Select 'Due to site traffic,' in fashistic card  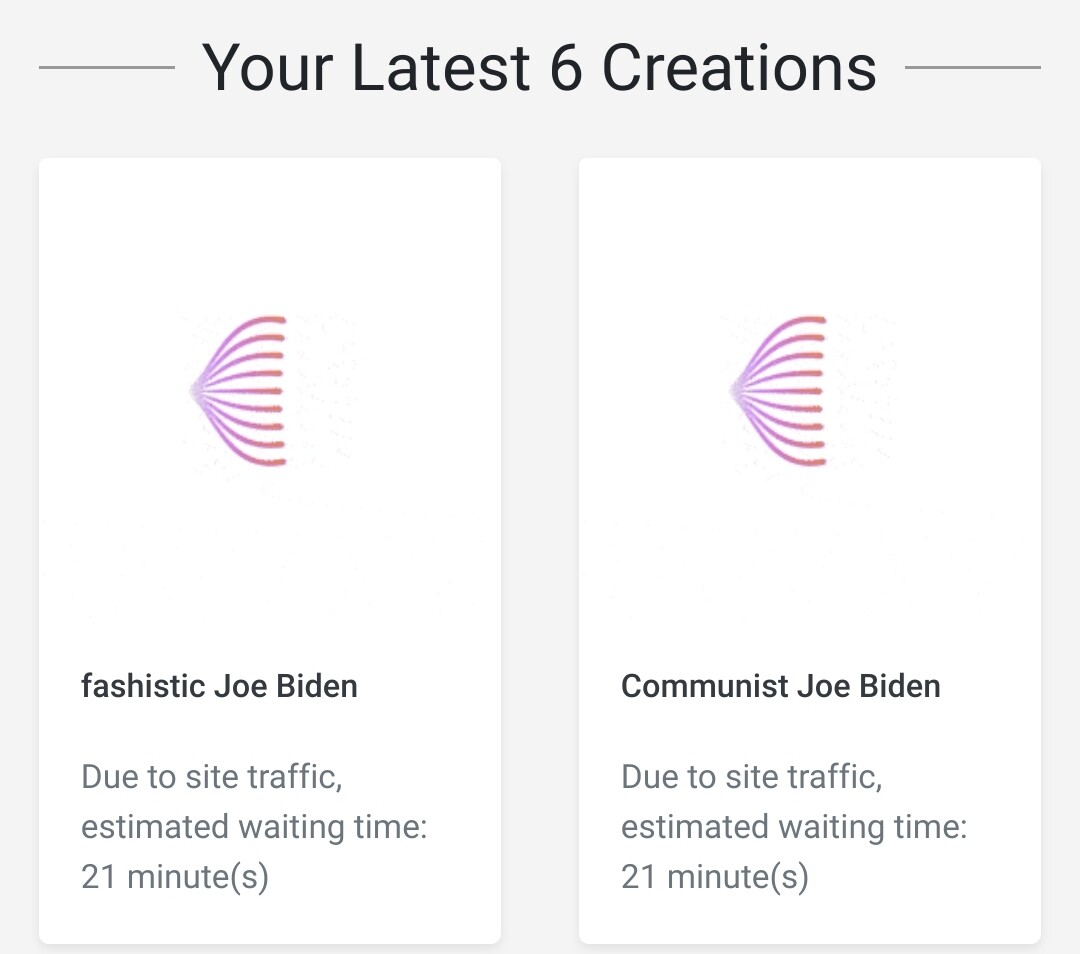(212, 777)
